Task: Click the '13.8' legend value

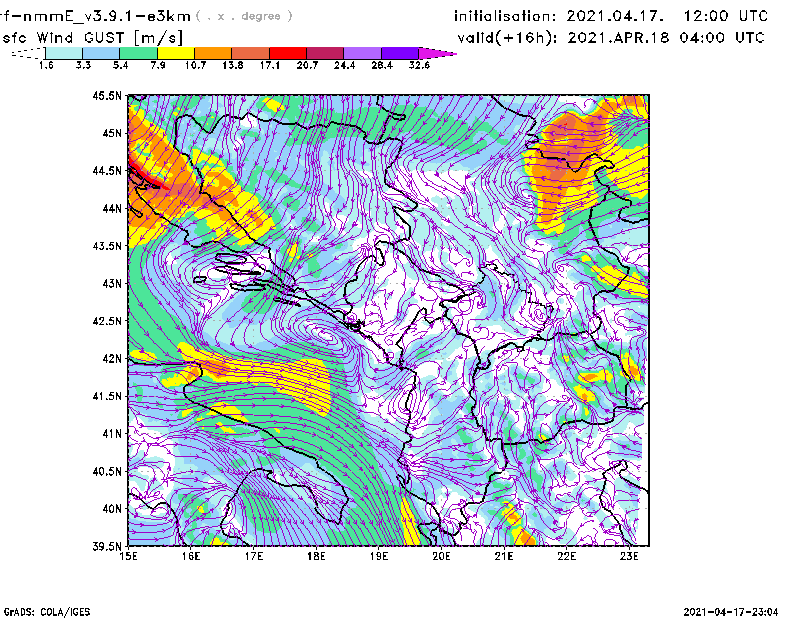Action: coord(232,65)
